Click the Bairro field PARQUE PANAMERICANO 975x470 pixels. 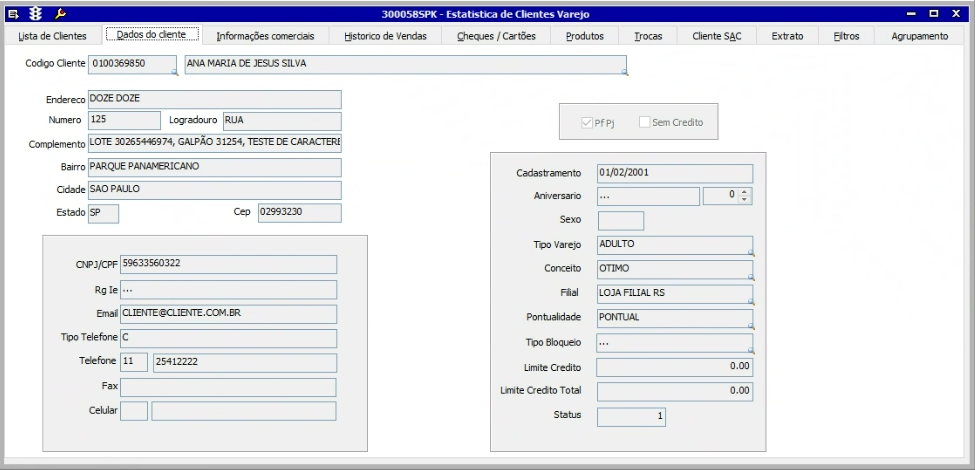(x=215, y=167)
